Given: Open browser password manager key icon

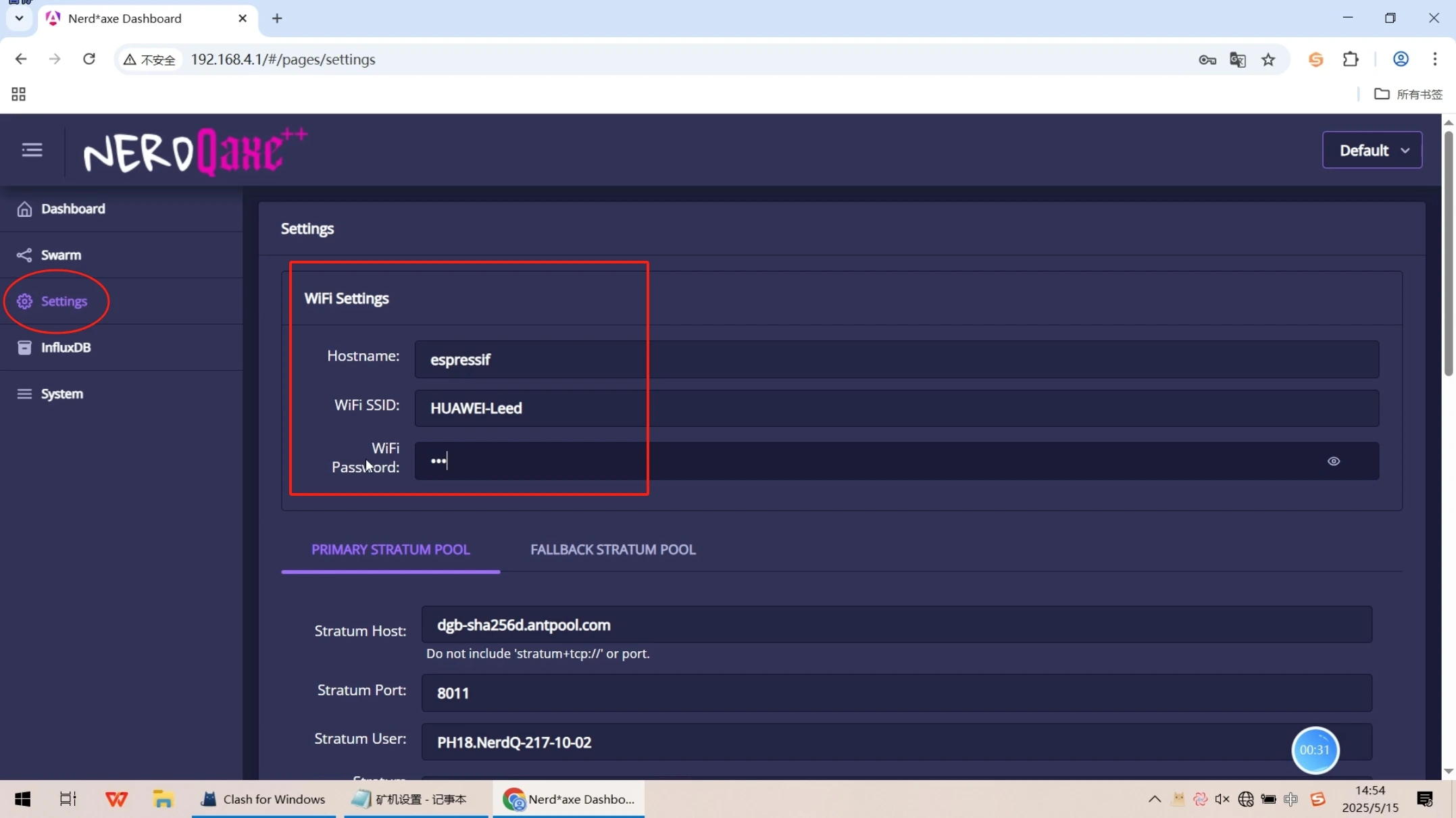Looking at the screenshot, I should click(1207, 59).
